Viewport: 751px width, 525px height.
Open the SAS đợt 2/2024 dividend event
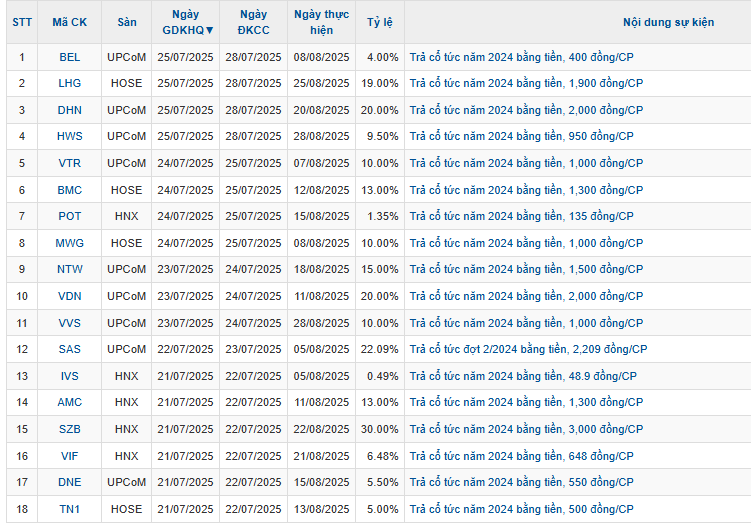pyautogui.click(x=528, y=349)
